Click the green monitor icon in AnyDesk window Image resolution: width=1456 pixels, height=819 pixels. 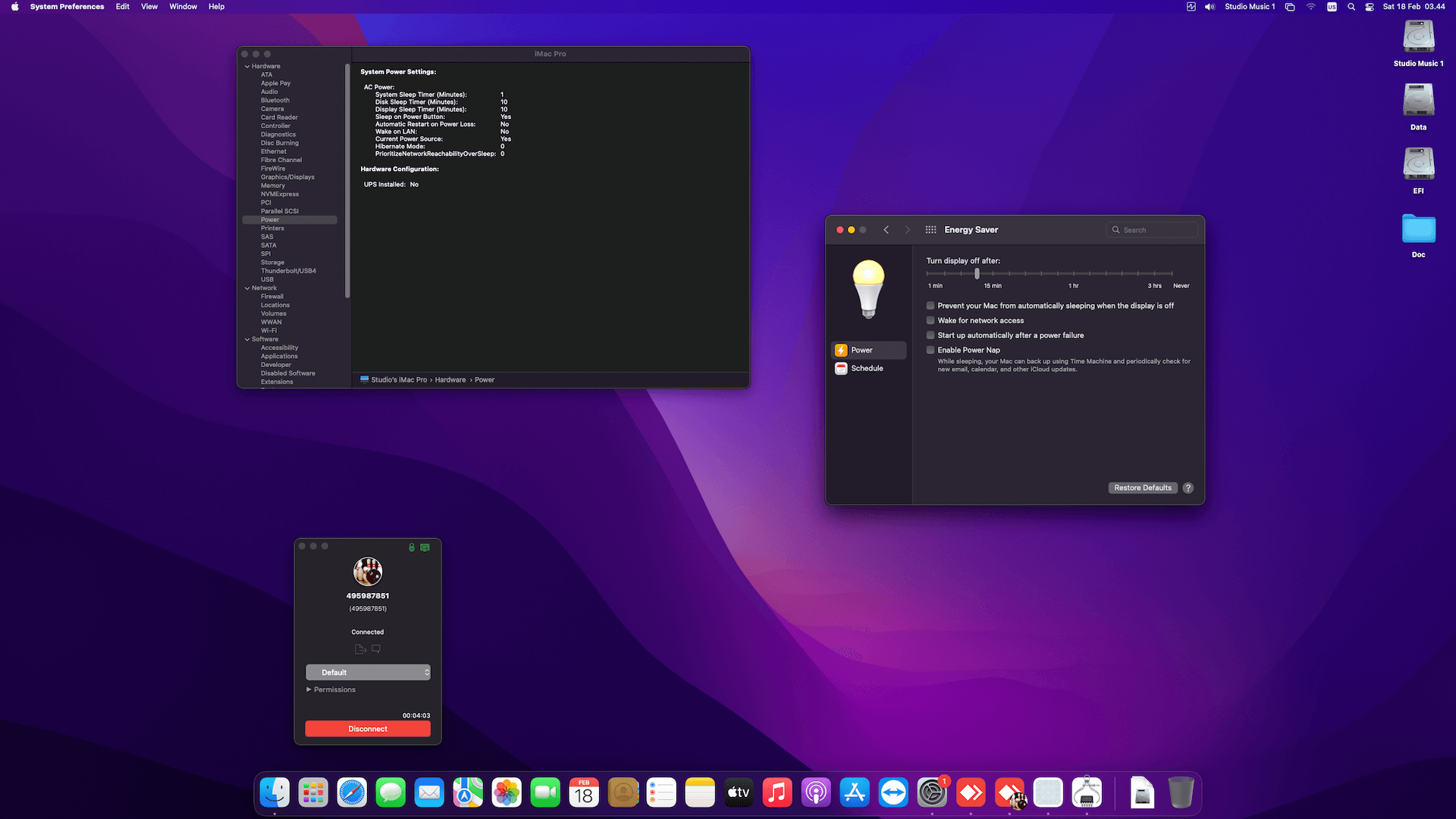425,547
